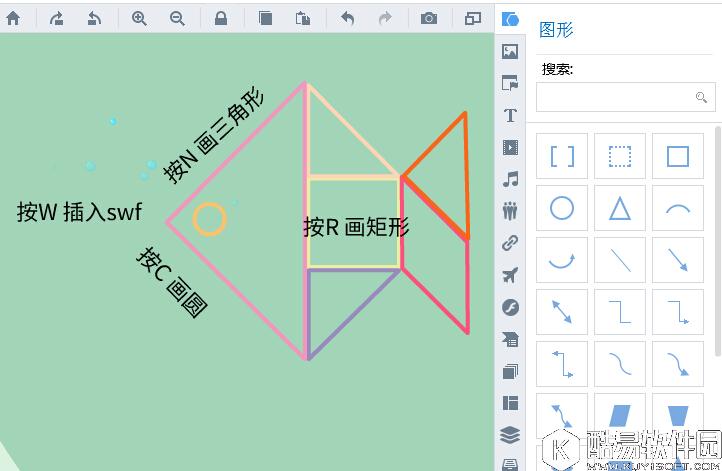The height and width of the screenshot is (471, 722).
Task: Open the layout grid icon in sidebar
Action: click(x=510, y=403)
